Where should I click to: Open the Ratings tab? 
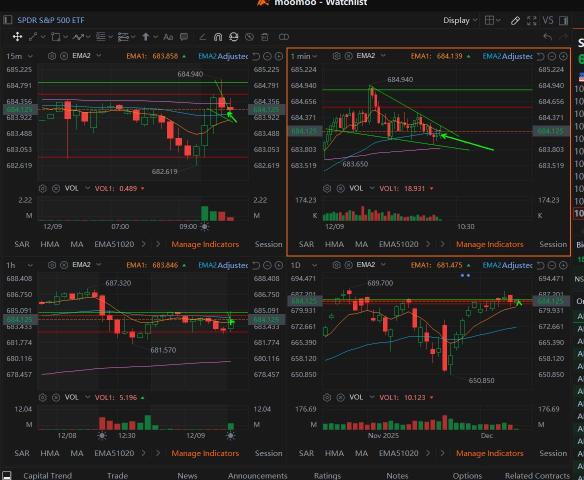(x=327, y=476)
